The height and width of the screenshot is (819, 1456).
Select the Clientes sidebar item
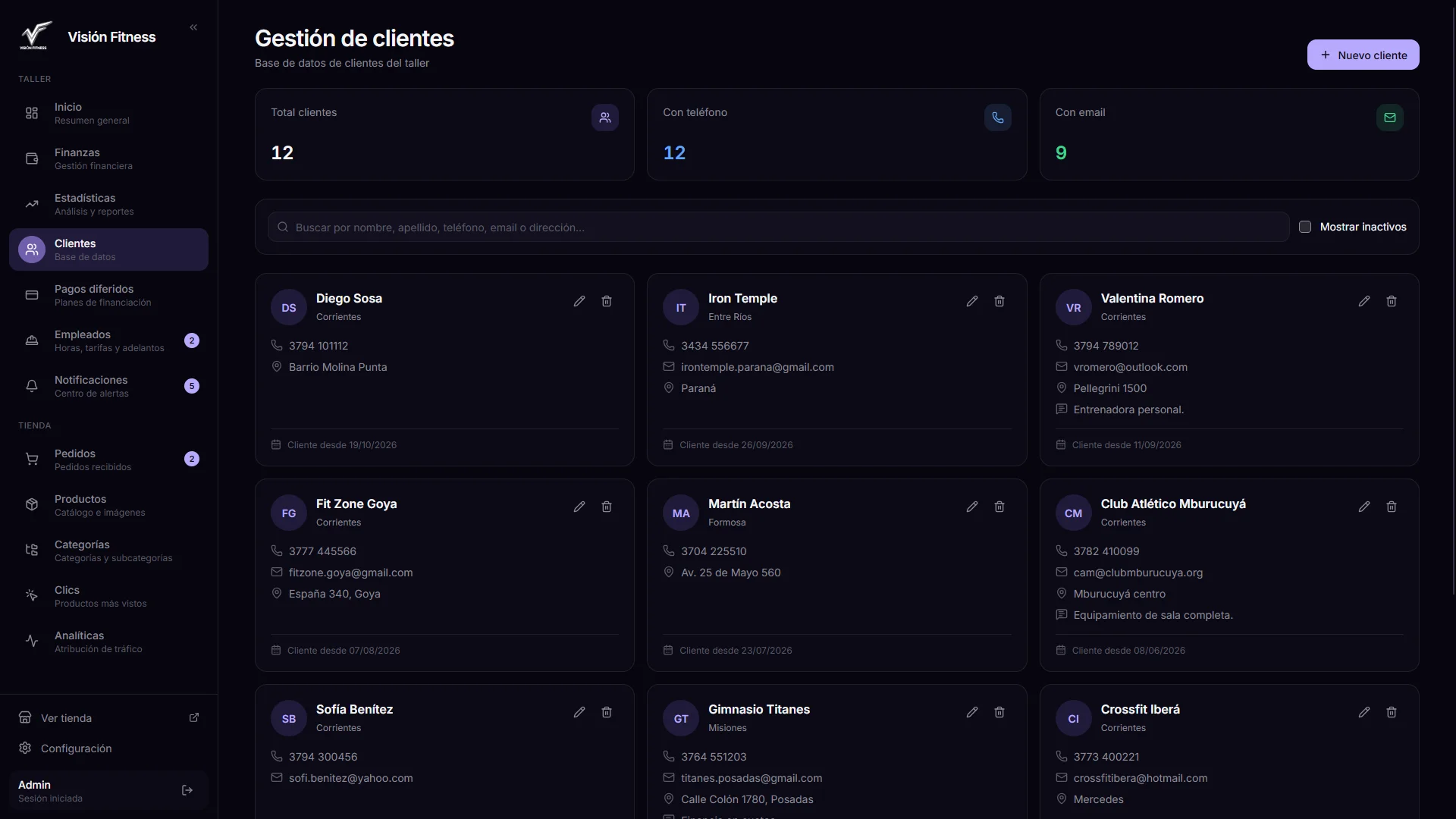click(x=108, y=249)
